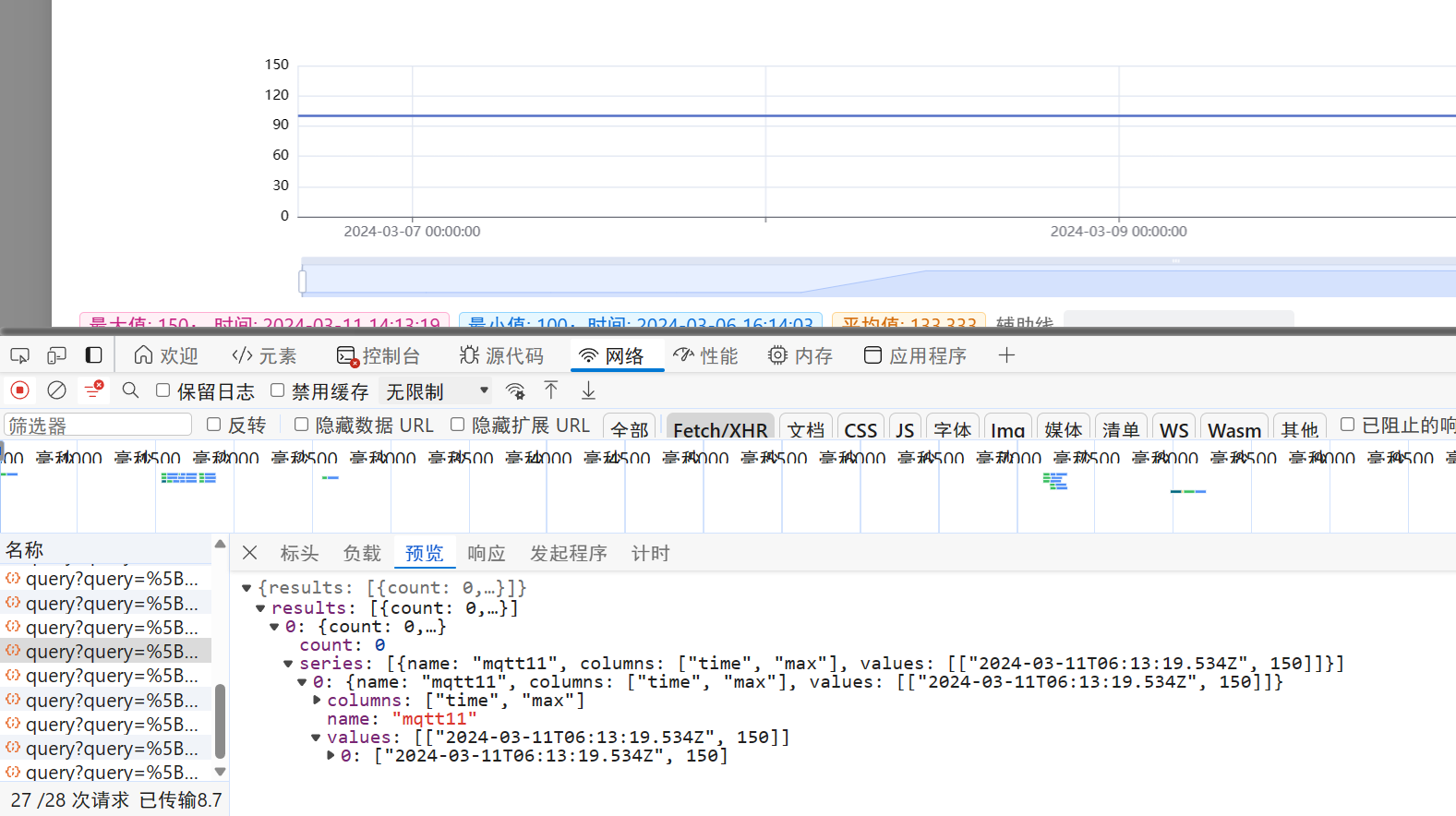Open the 应用程序 application tab
This screenshot has width=1456, height=816.
pyautogui.click(x=915, y=355)
